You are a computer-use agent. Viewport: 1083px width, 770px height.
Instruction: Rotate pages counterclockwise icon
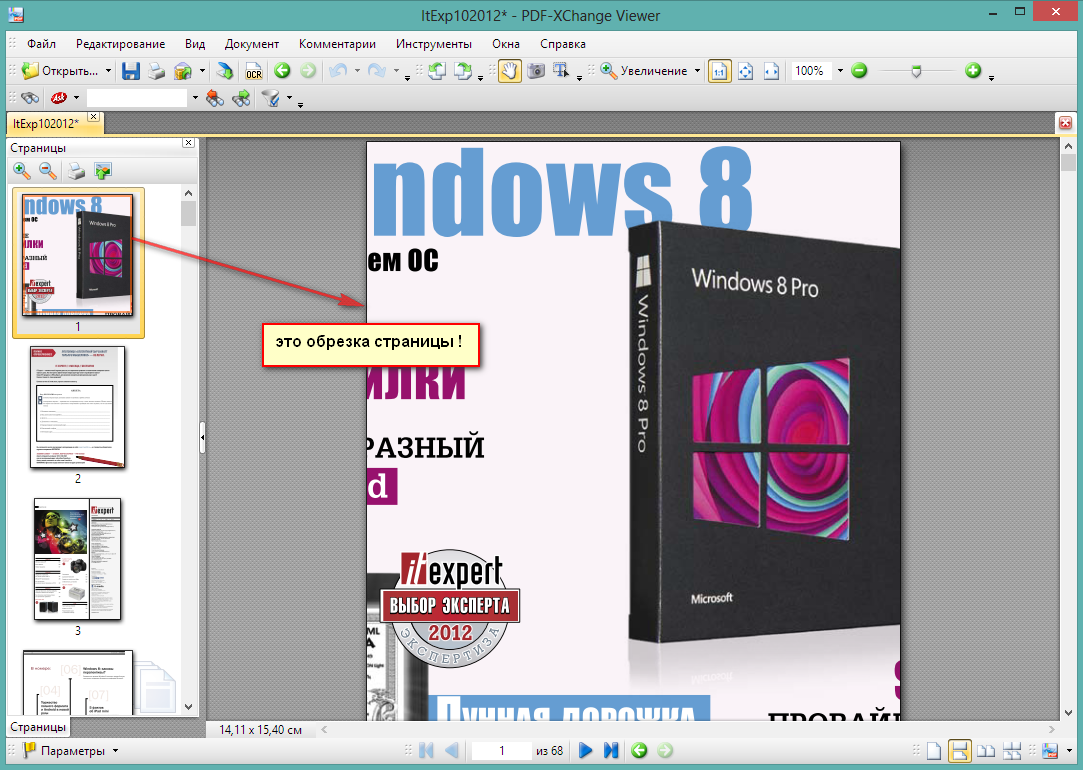[437, 70]
